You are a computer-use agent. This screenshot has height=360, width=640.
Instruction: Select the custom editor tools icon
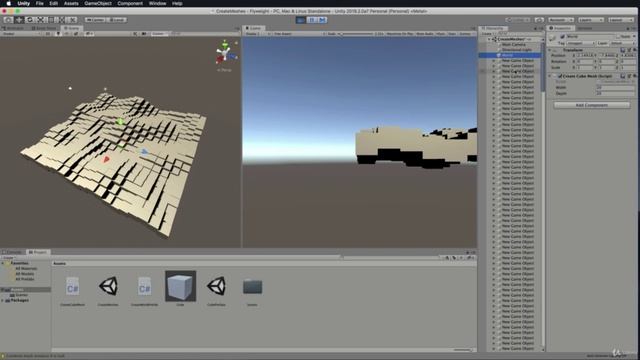[x=72, y=20]
